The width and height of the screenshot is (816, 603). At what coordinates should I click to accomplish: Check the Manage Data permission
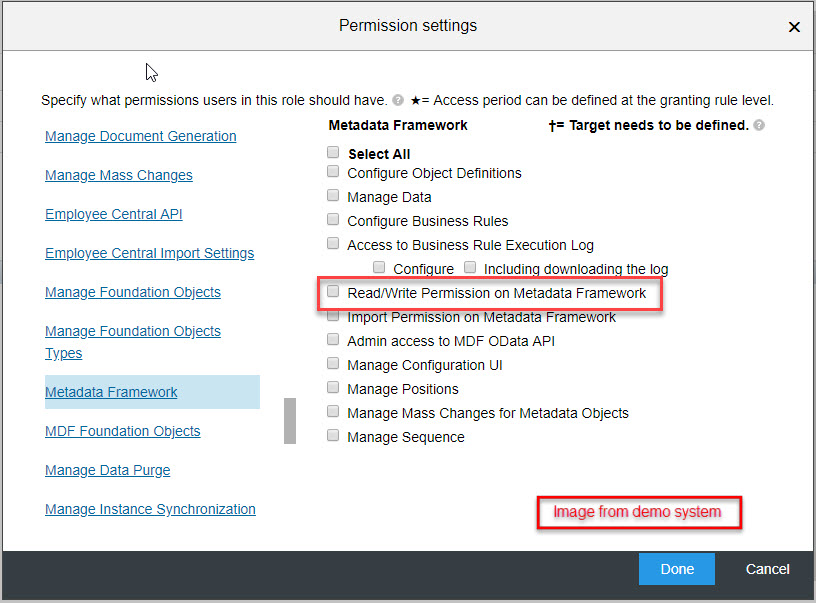click(x=333, y=195)
